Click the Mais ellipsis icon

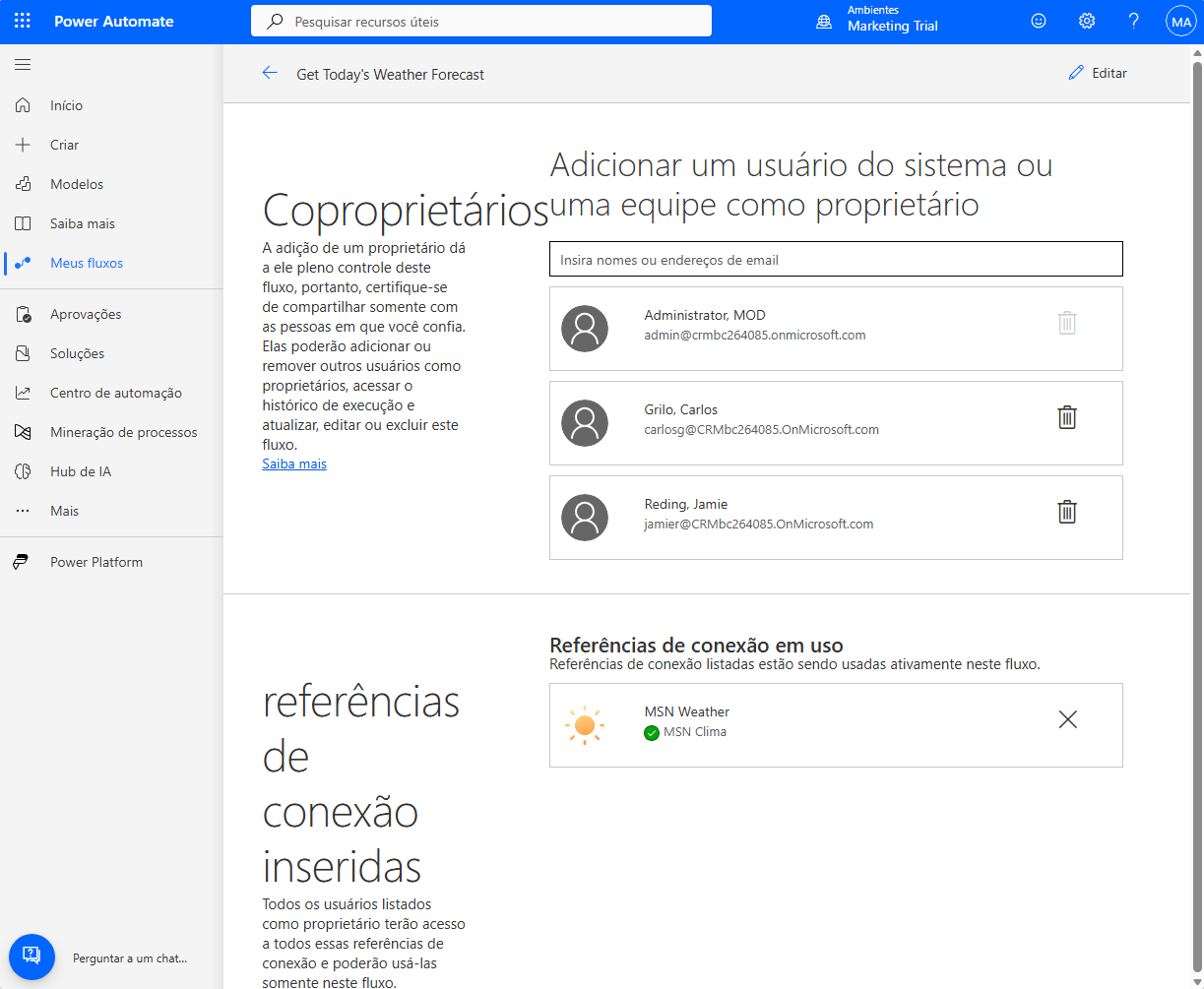point(24,511)
